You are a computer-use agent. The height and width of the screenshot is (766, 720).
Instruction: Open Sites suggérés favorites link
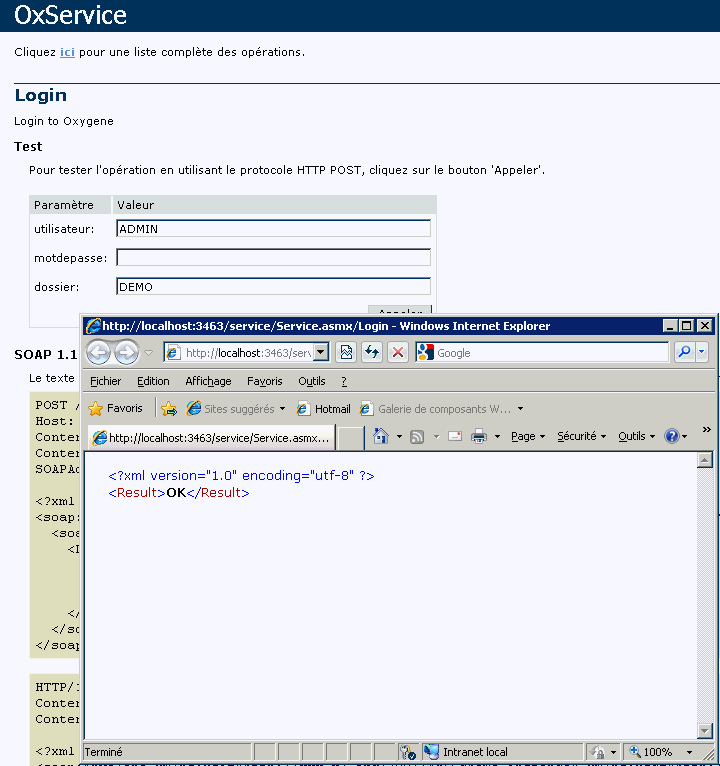point(235,409)
